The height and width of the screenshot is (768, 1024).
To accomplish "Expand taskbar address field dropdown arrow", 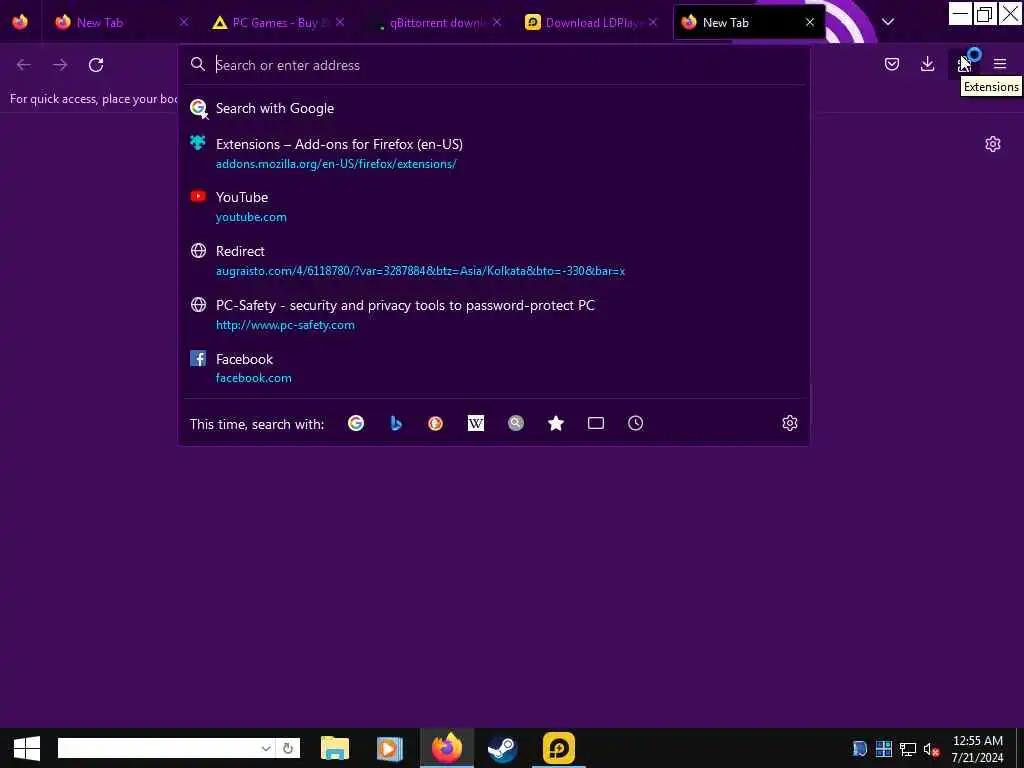I will click(x=266, y=748).
